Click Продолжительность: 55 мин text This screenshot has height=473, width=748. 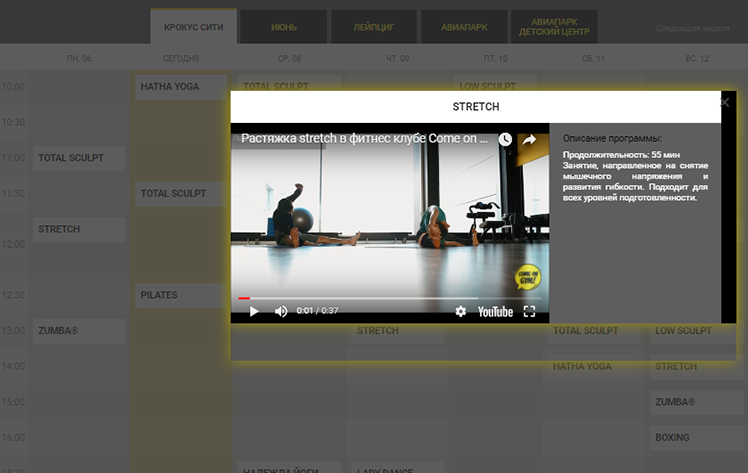621,155
